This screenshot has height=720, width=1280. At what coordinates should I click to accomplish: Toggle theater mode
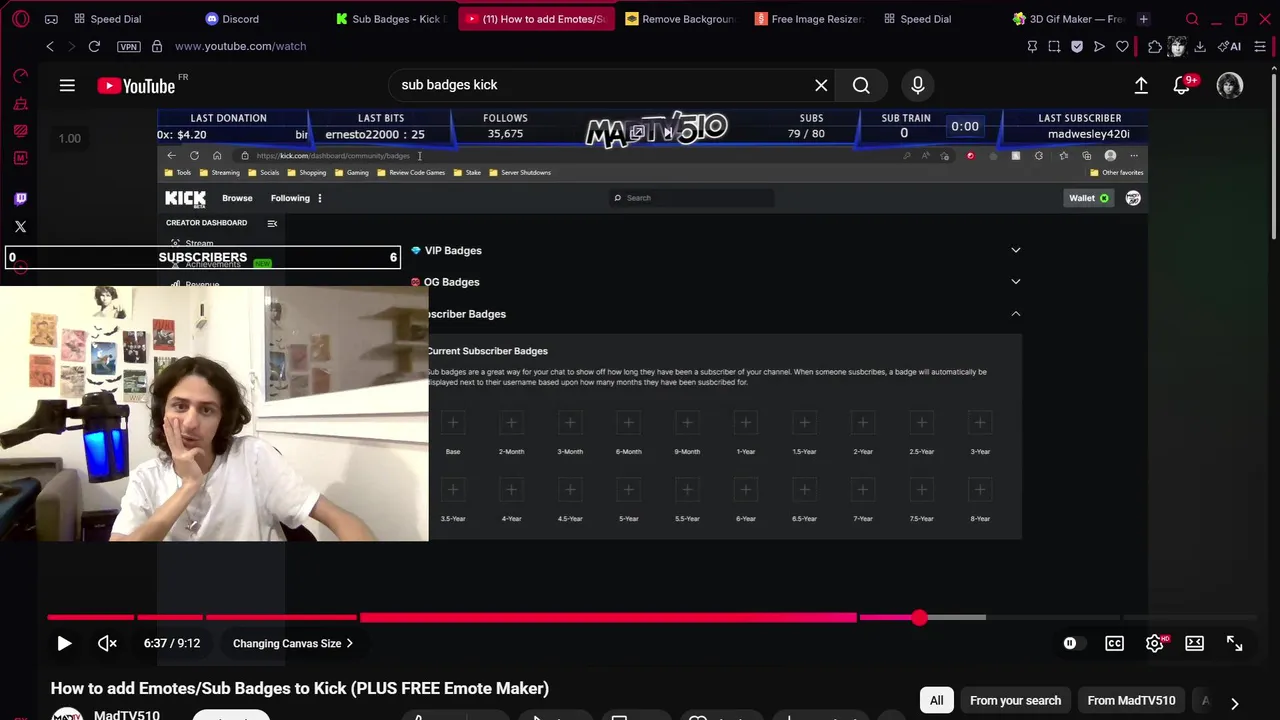tap(1194, 644)
